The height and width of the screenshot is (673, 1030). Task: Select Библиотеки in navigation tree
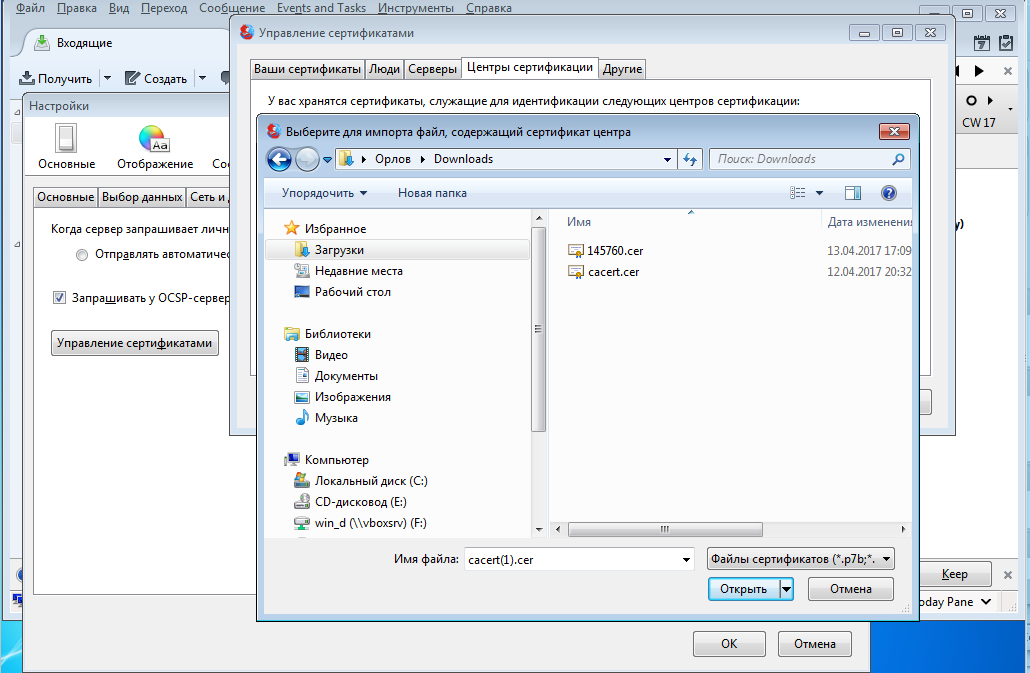pyautogui.click(x=328, y=334)
